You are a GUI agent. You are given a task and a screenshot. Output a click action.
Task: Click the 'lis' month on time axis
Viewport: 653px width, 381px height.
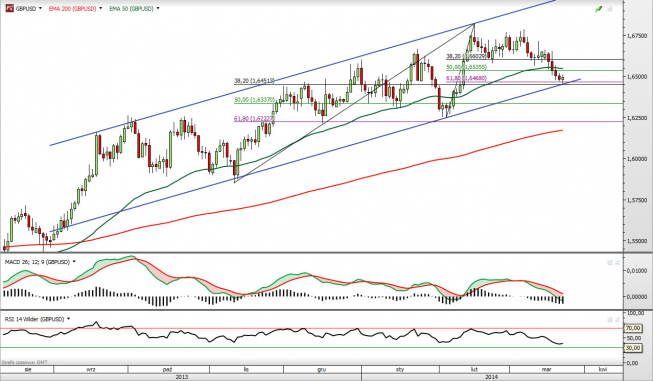246,369
